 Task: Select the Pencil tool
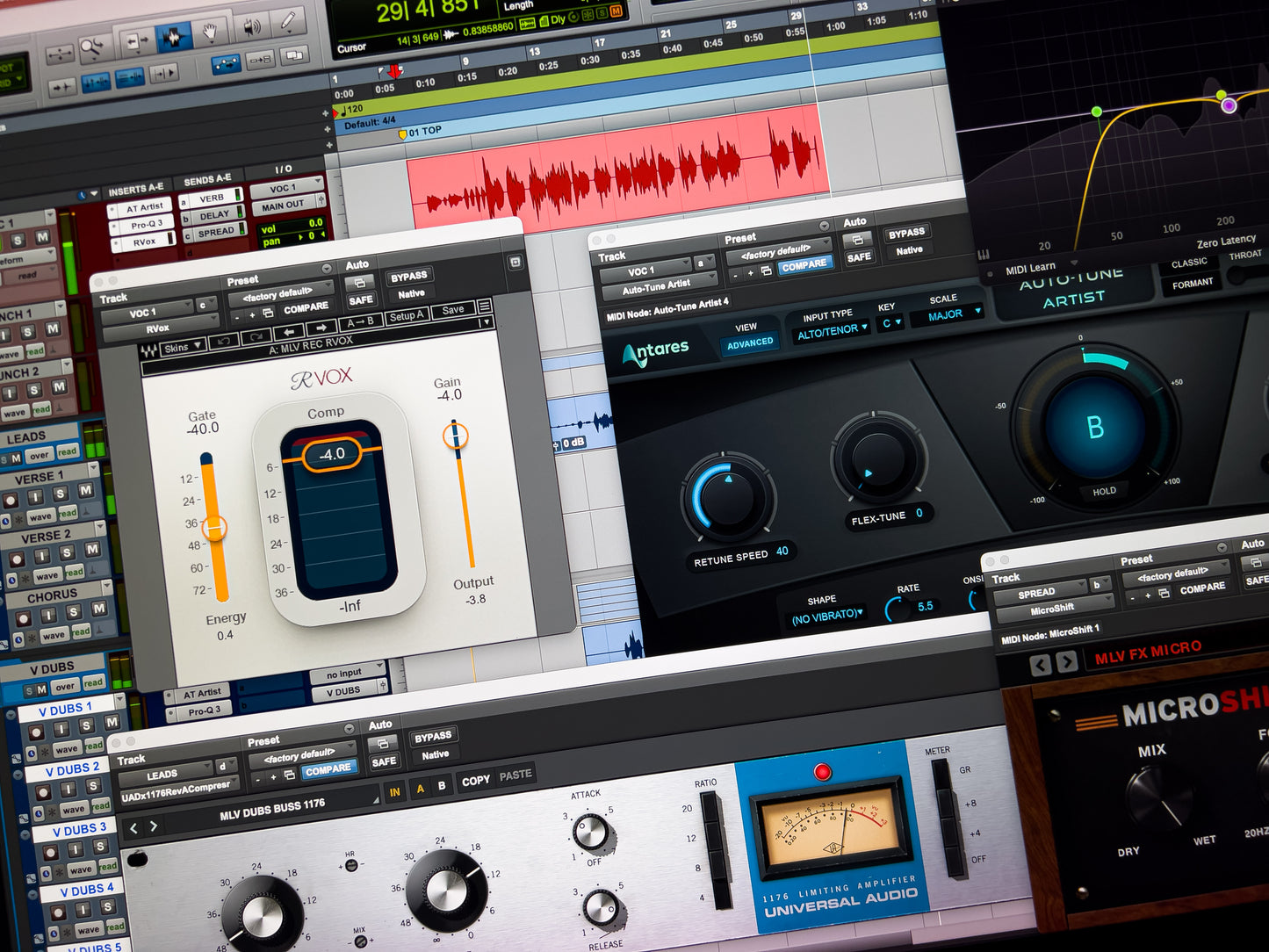coord(288,21)
